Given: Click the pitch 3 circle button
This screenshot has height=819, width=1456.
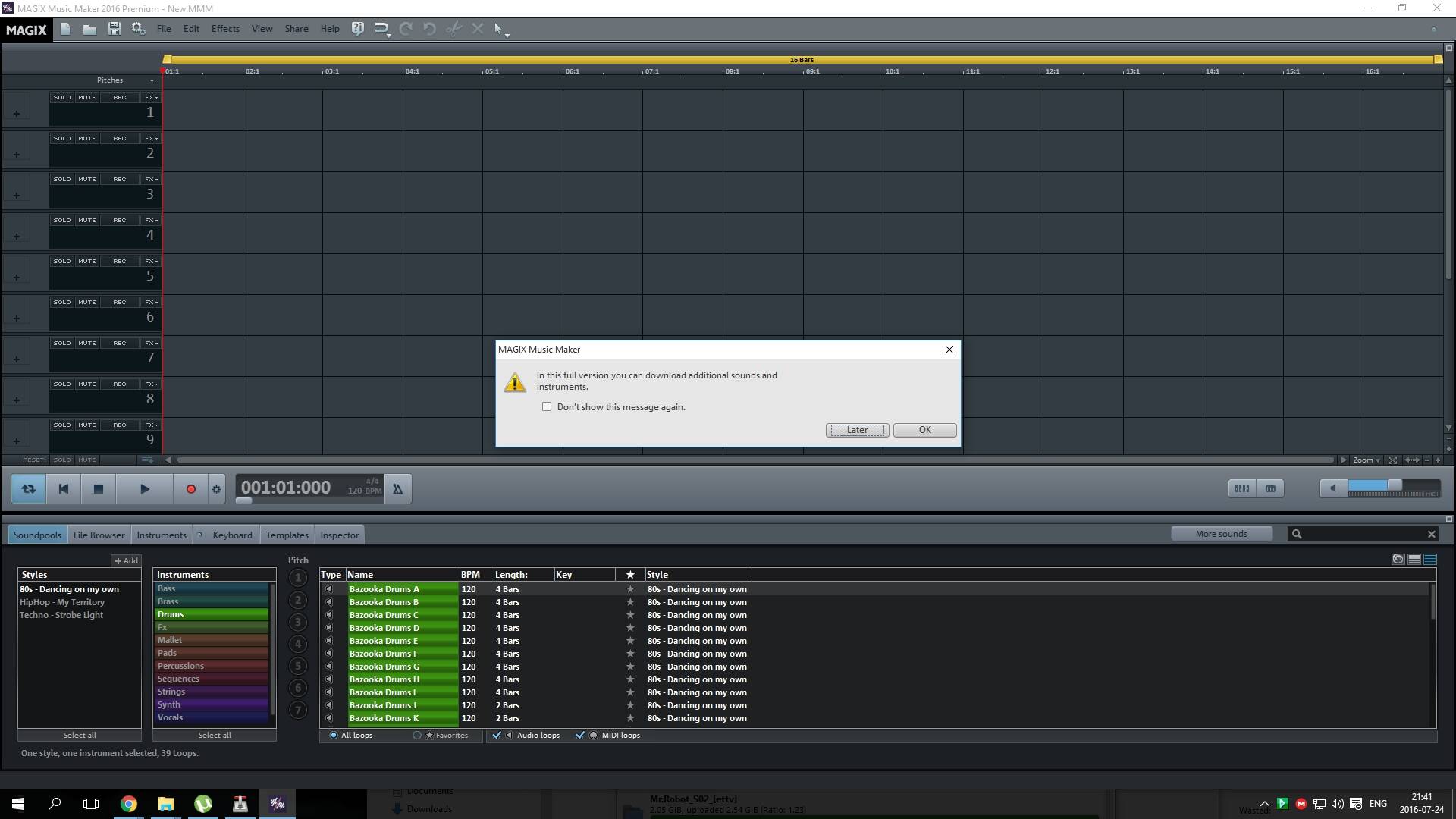Looking at the screenshot, I should (298, 622).
